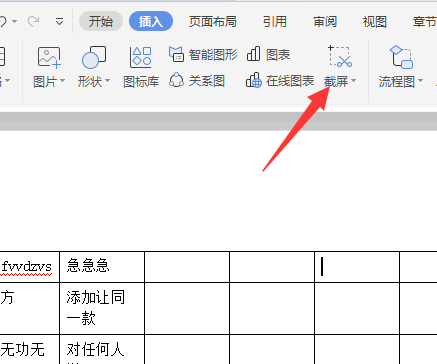Screen dimensions: 437x364
Task: Expand the 形状 dropdown arrow
Action: (x=107, y=81)
